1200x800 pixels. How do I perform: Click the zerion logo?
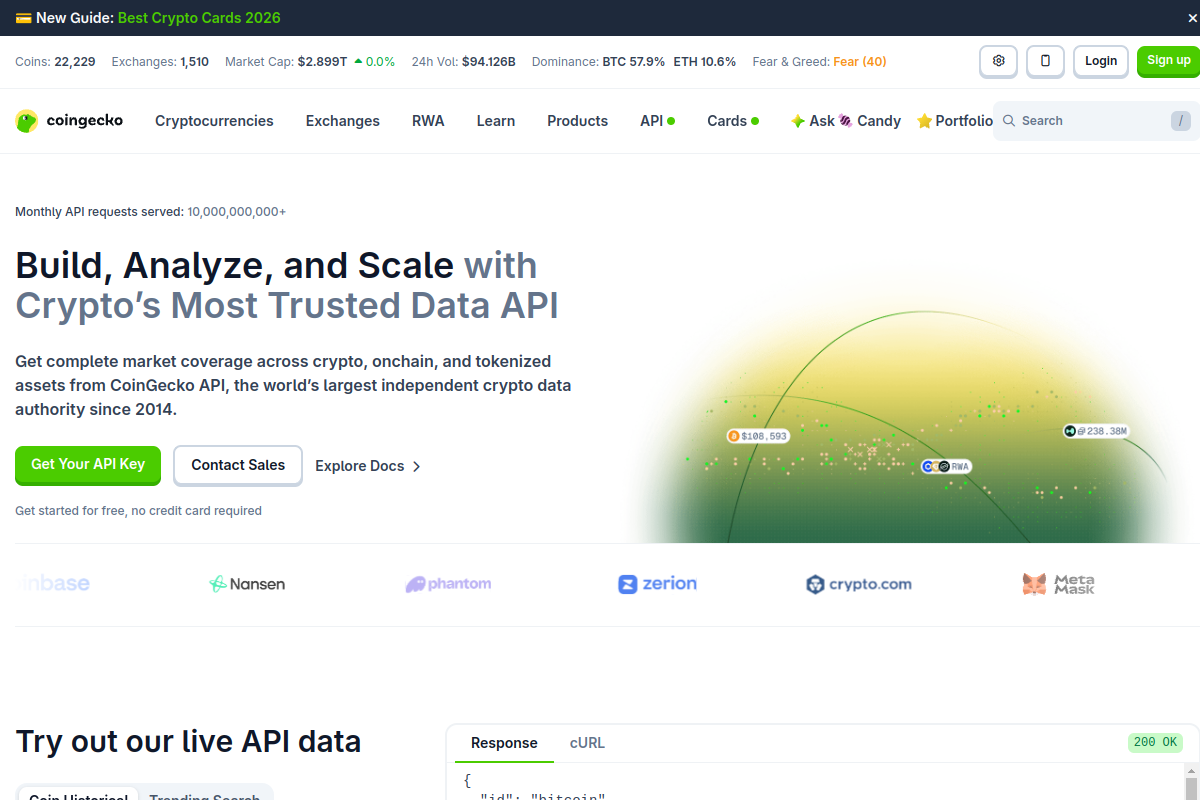pyautogui.click(x=657, y=584)
